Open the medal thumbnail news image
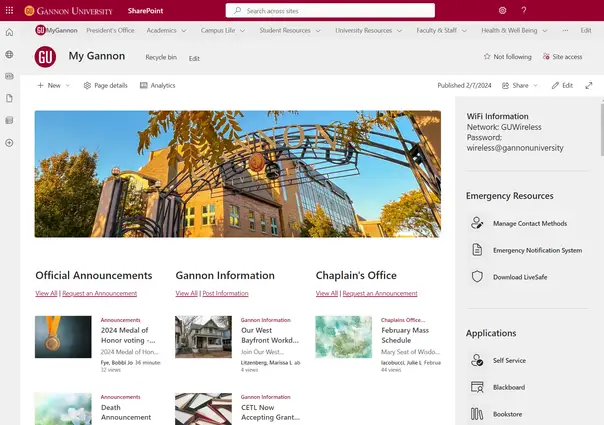Screen dimensions: 604x425 point(63,337)
